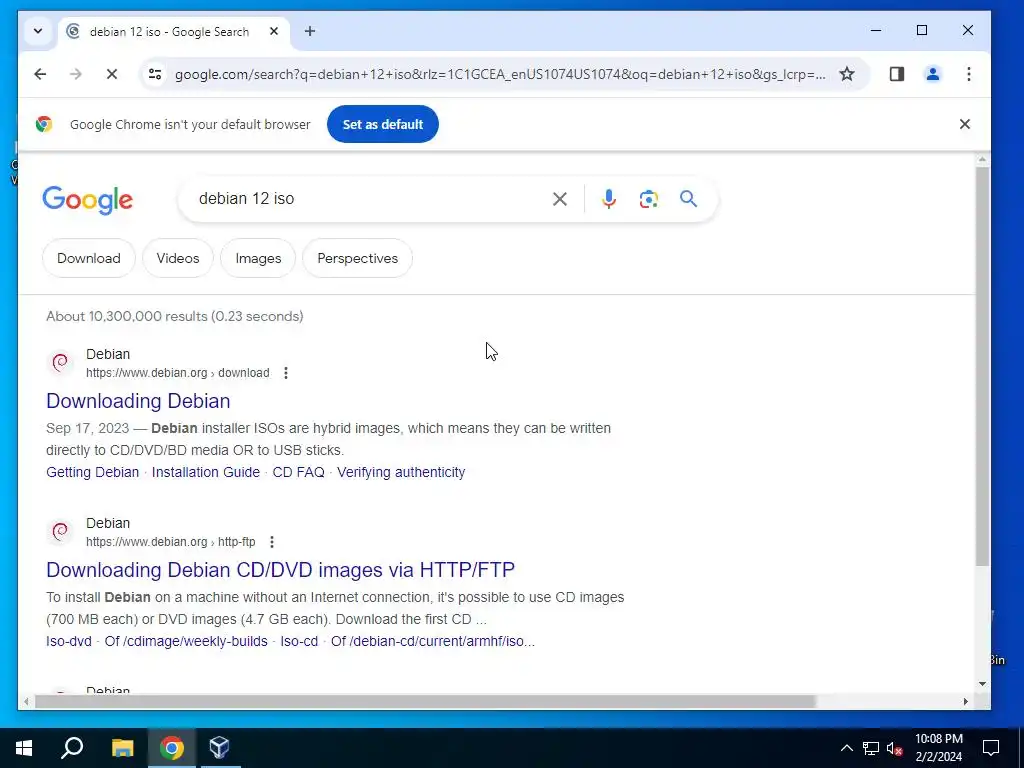Viewport: 1024px width, 768px height.
Task: Click the Getting Debian sitelink
Action: [93, 472]
